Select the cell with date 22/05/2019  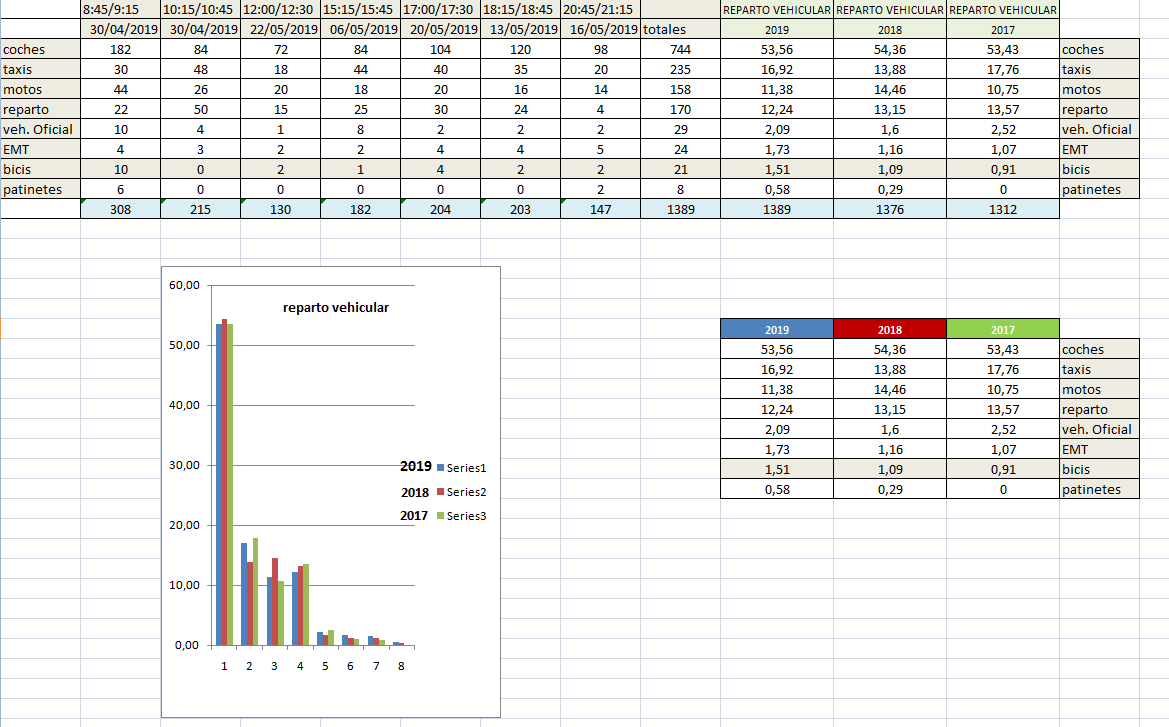click(280, 29)
